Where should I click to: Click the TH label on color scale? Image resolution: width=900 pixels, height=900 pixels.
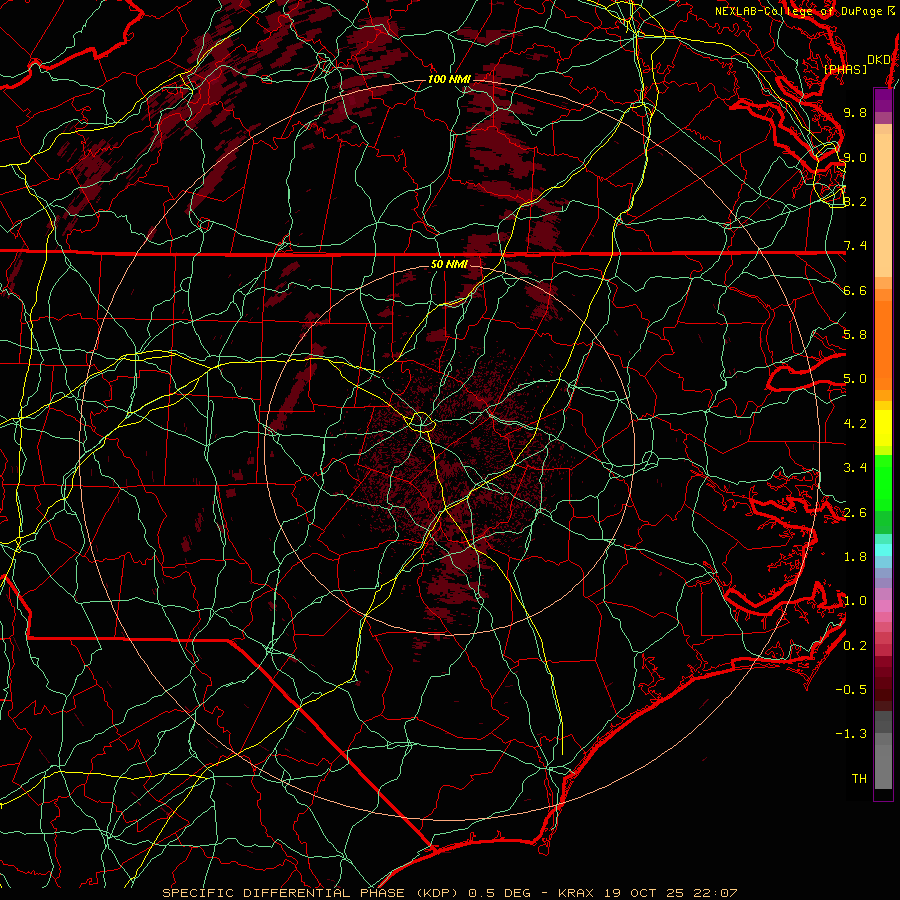click(x=859, y=779)
